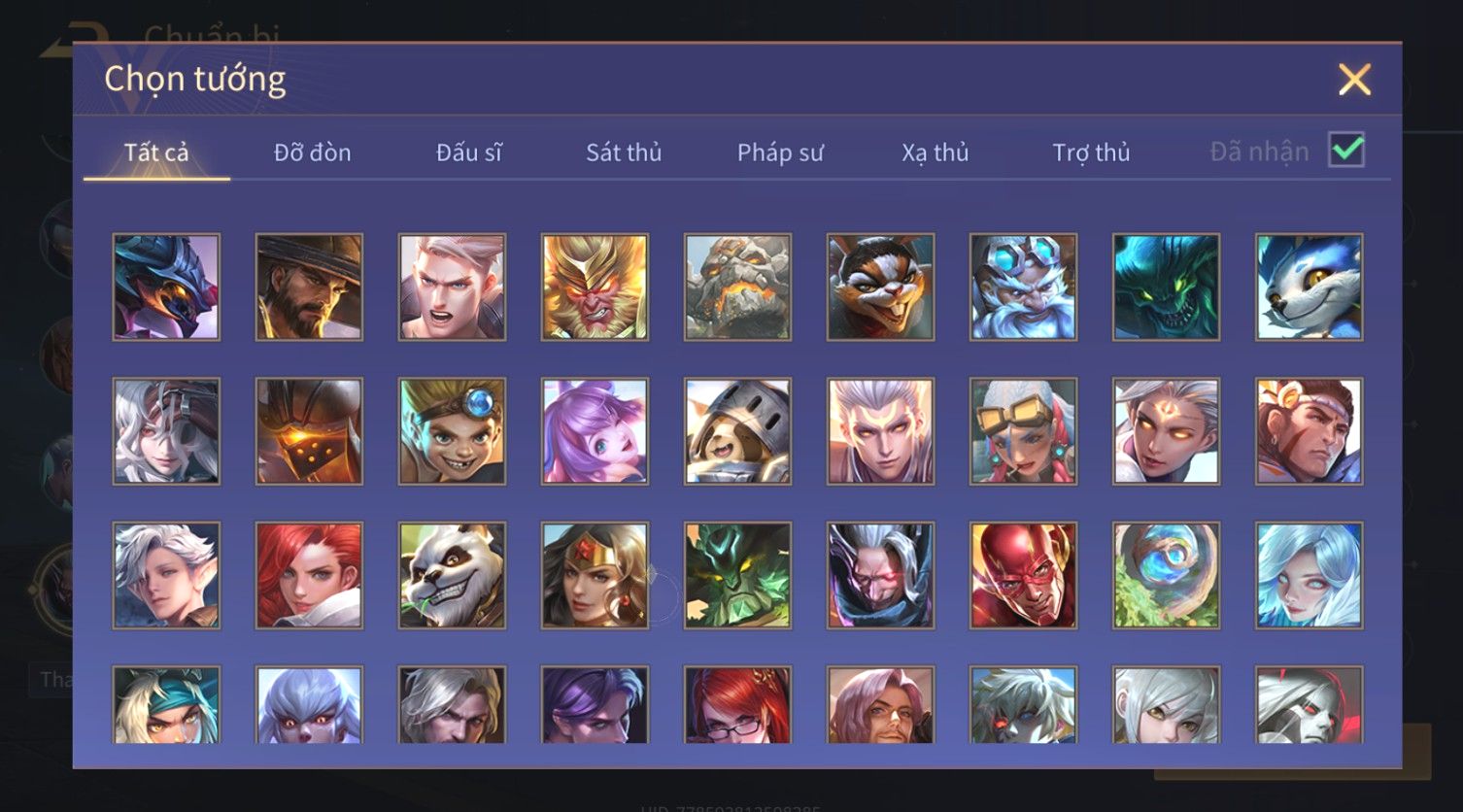Show the Xạ thủ hero list

936,152
